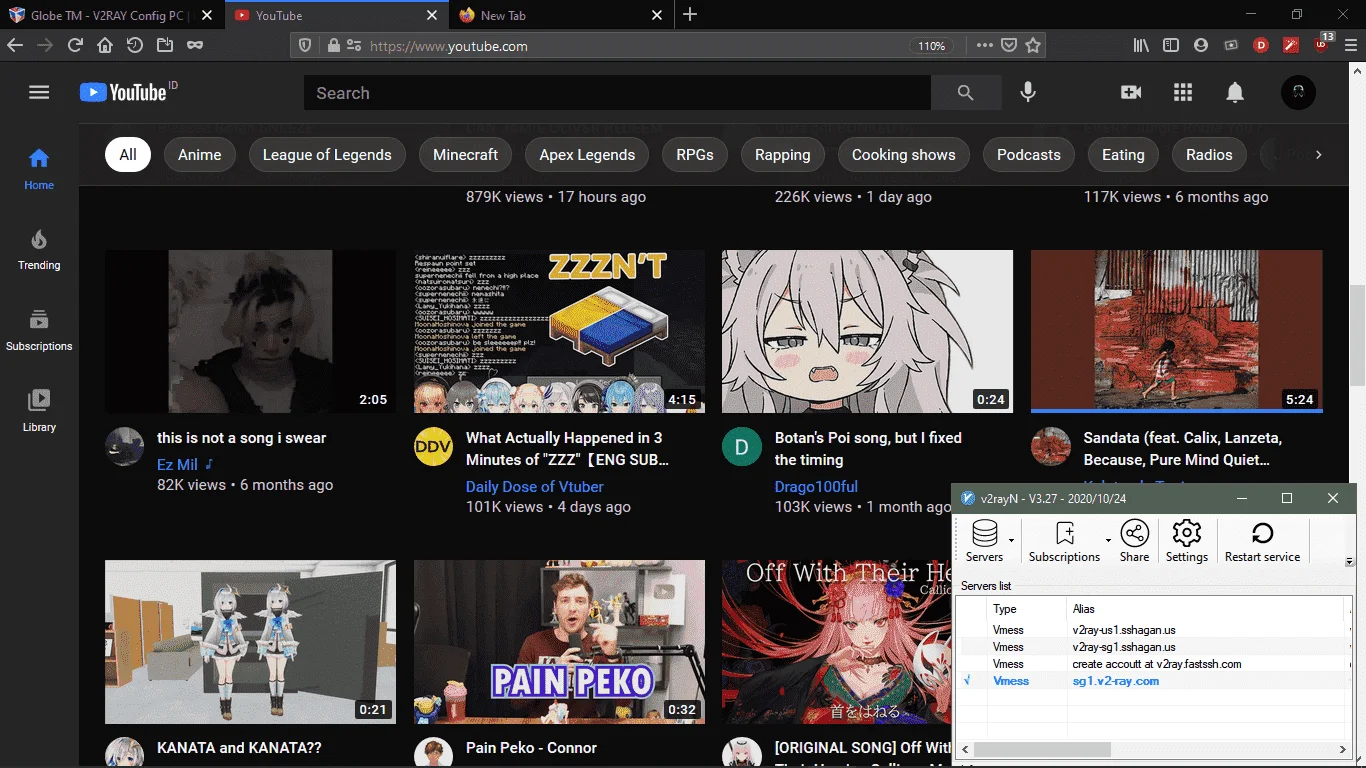
Task: Select the Rapping category chip
Action: point(782,155)
